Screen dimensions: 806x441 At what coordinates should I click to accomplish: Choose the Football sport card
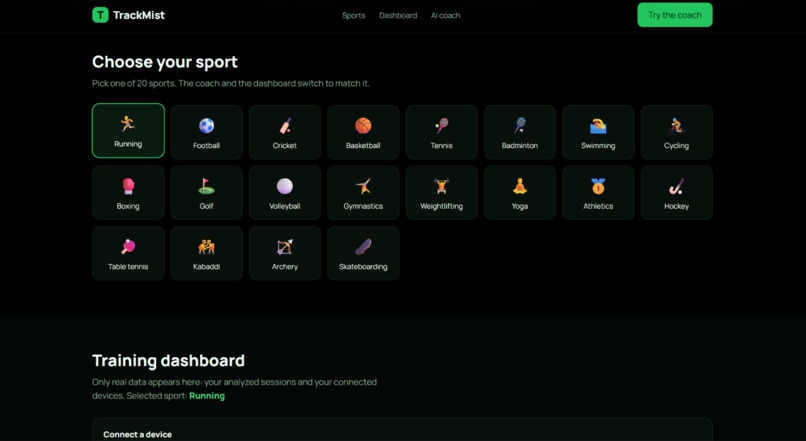207,132
